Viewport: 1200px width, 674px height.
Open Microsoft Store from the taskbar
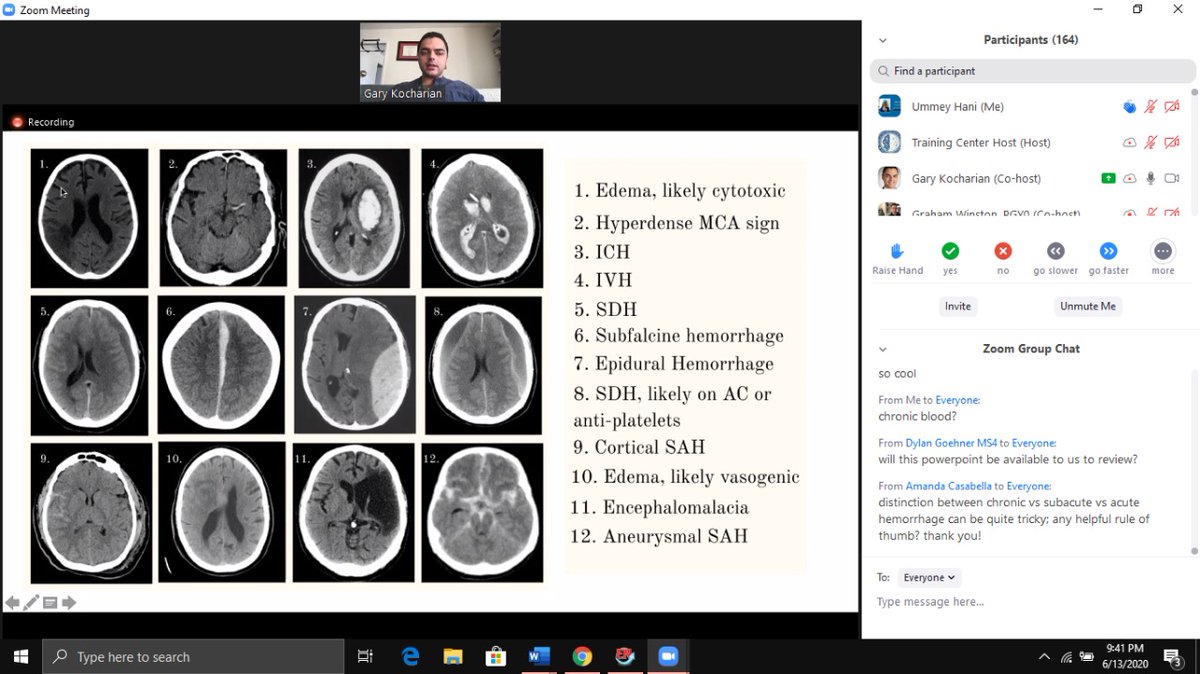(x=496, y=657)
